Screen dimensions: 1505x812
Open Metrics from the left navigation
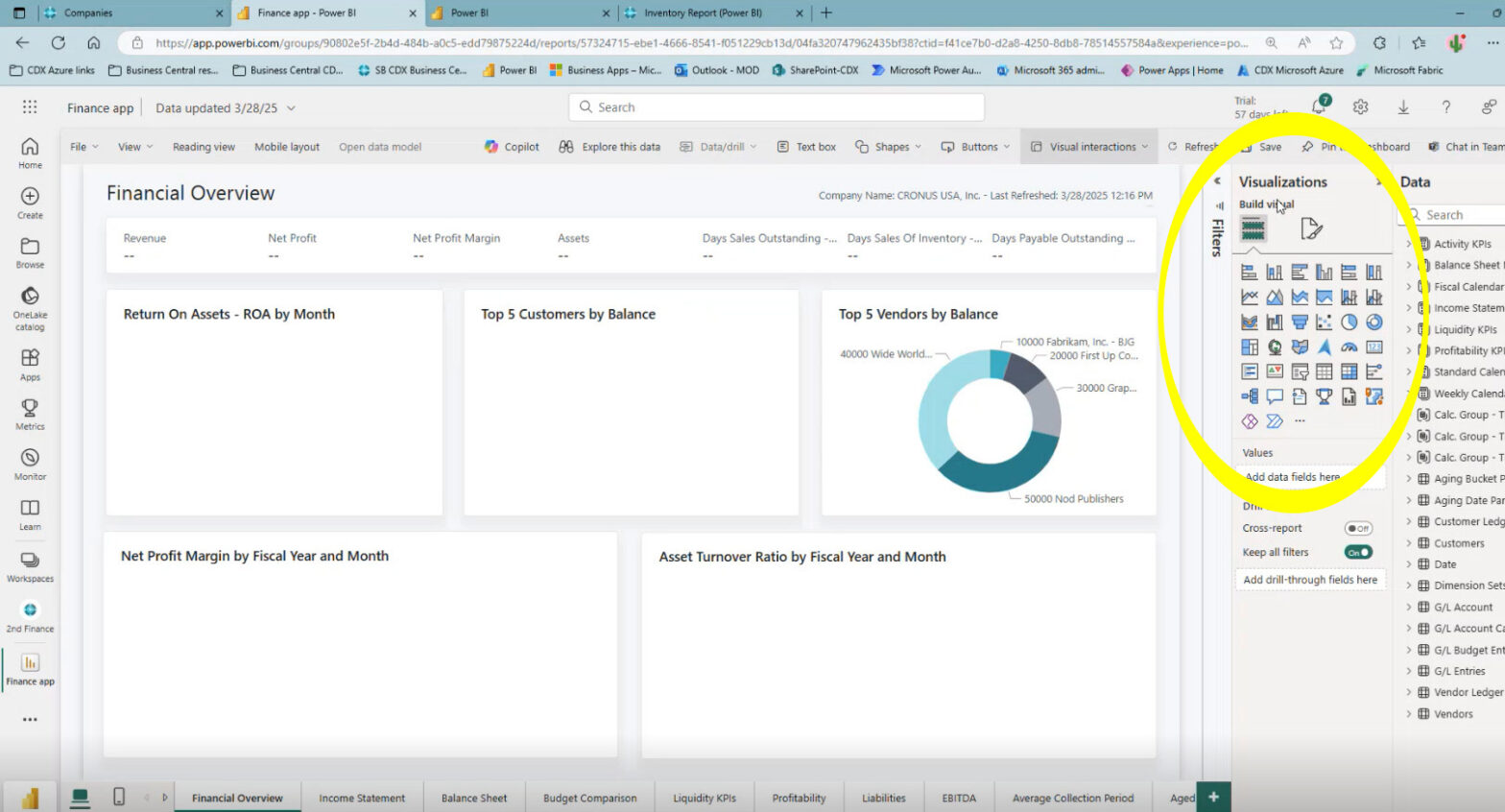coord(30,415)
